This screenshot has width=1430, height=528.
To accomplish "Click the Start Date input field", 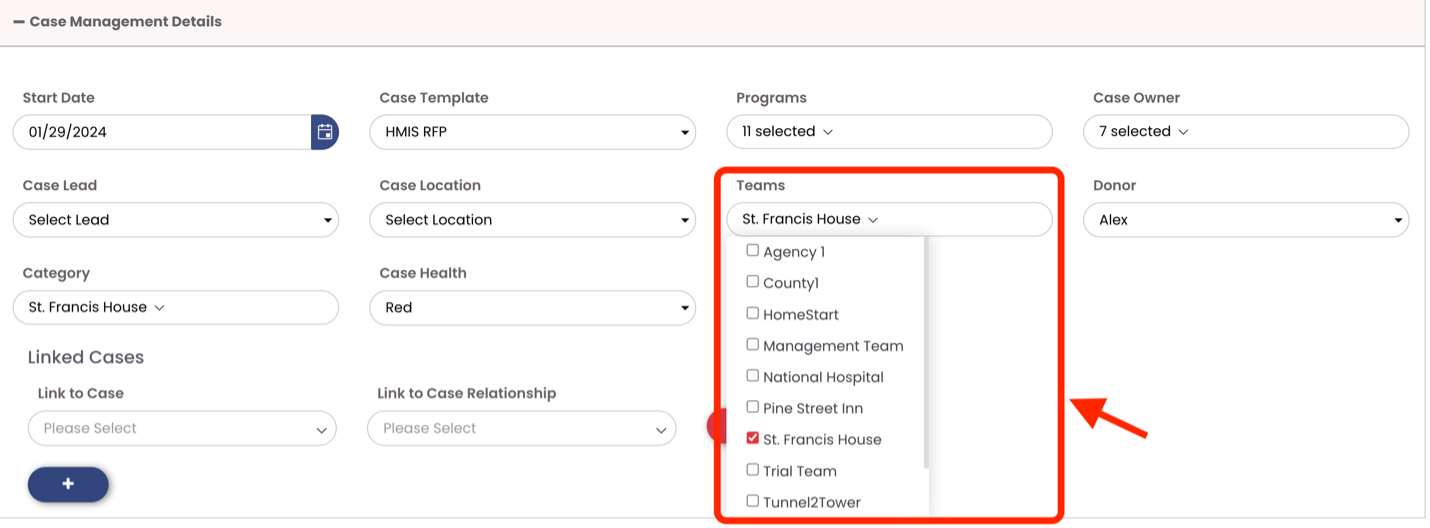I will (162, 132).
